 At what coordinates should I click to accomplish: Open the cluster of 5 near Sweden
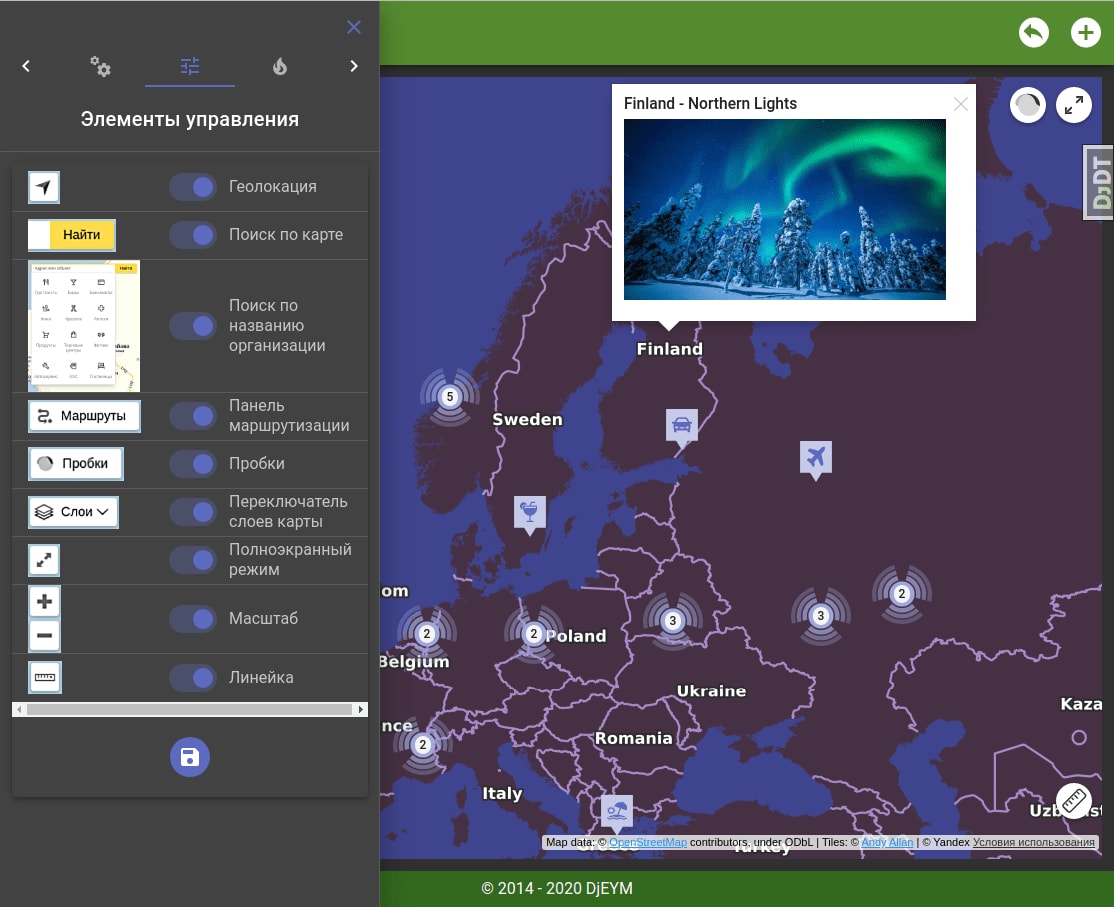pos(449,396)
